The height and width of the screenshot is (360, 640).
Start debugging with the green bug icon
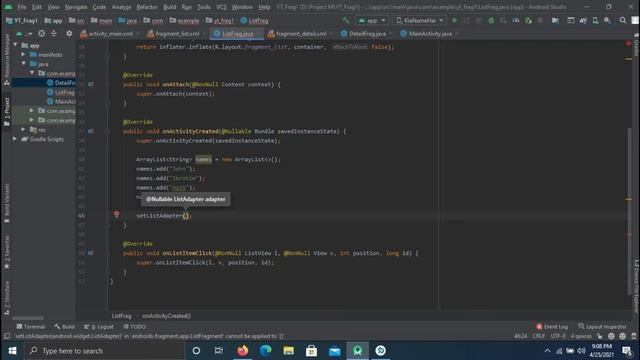click(x=491, y=20)
